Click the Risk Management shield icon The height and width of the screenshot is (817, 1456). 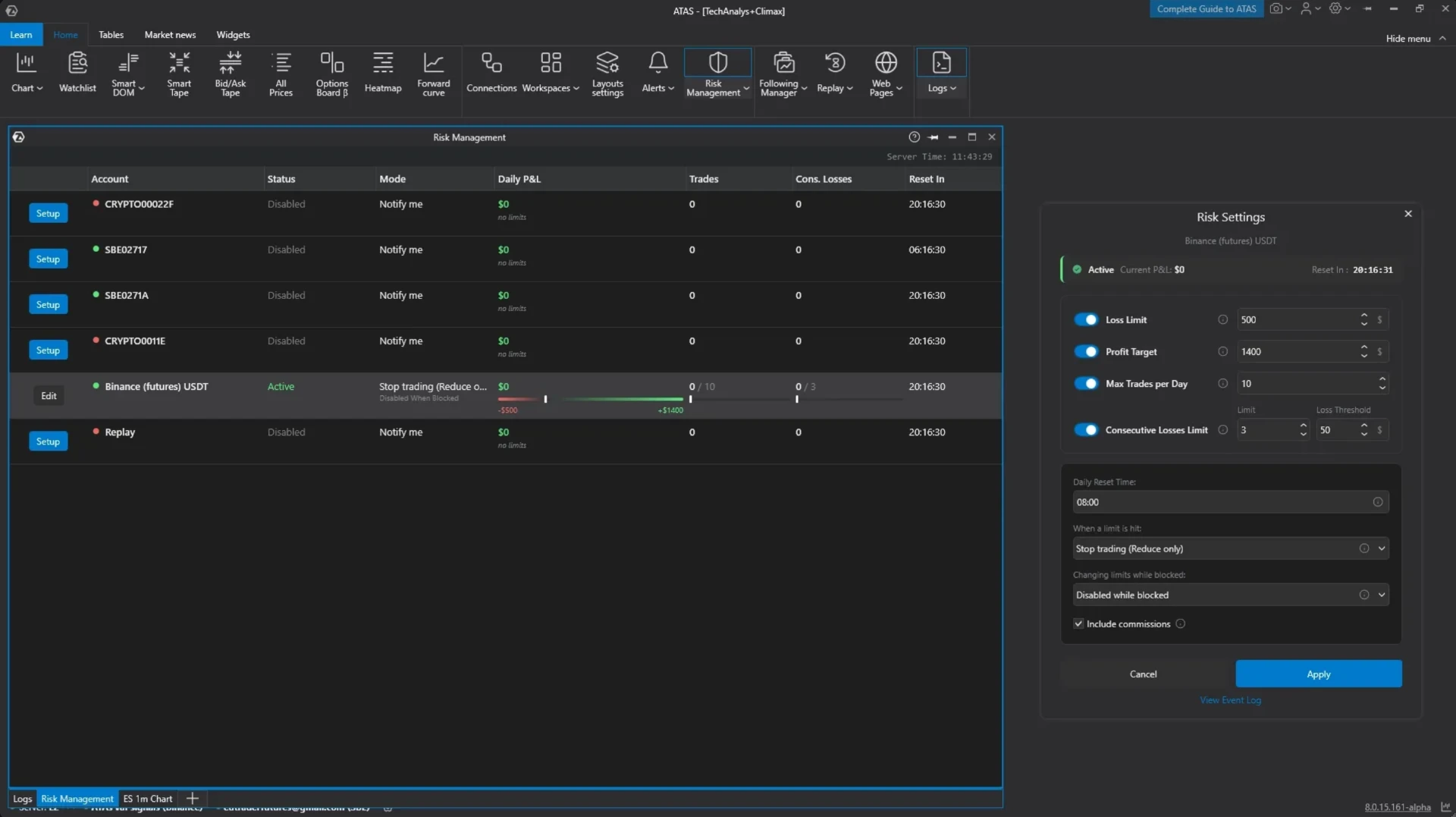[717, 62]
